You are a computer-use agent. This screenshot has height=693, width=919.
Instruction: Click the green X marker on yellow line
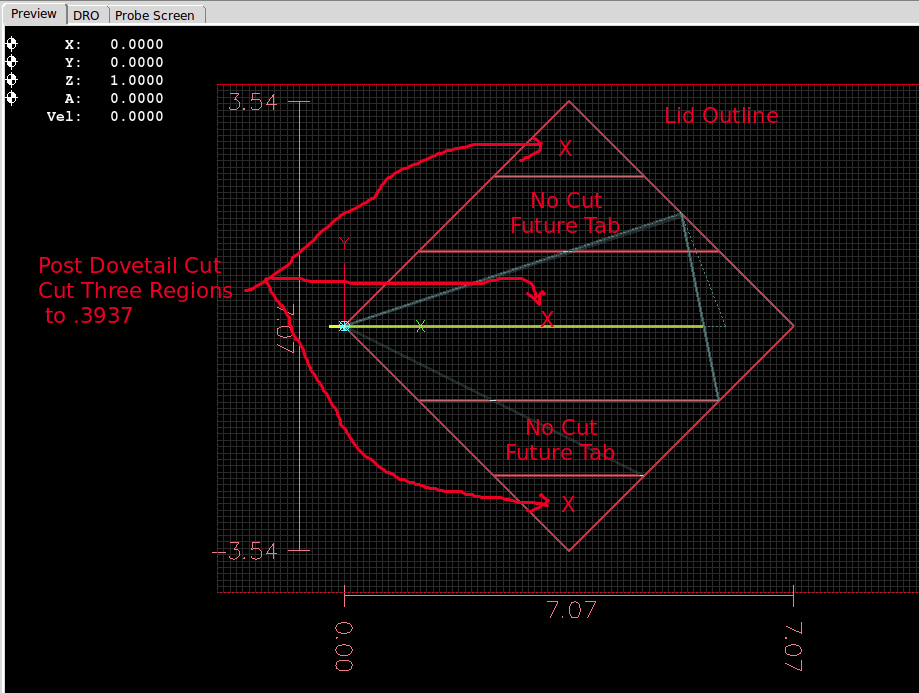[x=421, y=326]
